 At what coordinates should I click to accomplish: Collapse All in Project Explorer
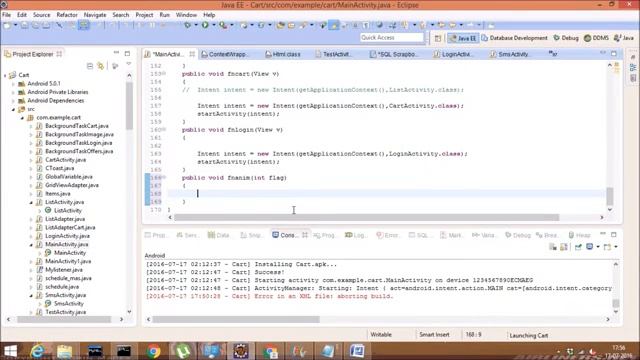click(x=90, y=66)
